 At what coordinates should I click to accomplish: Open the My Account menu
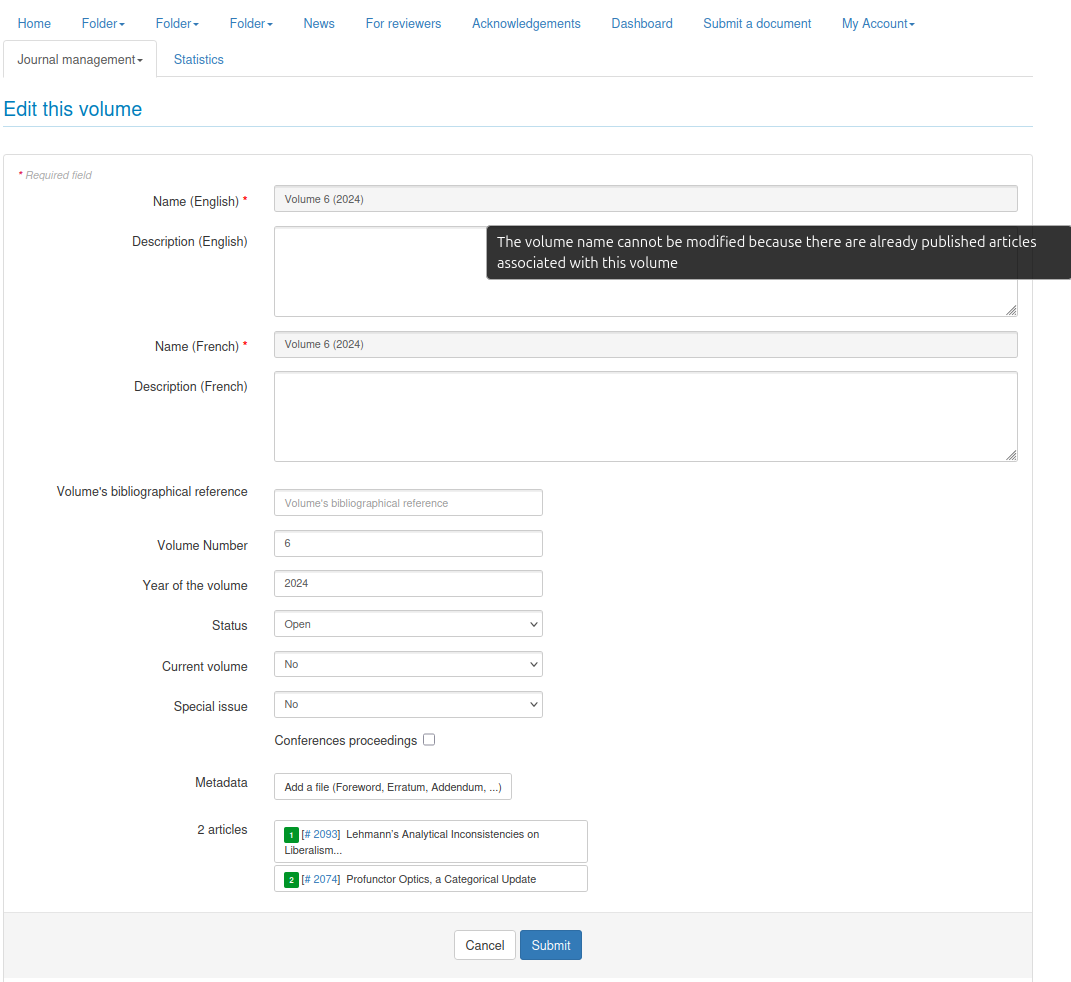[x=878, y=23]
